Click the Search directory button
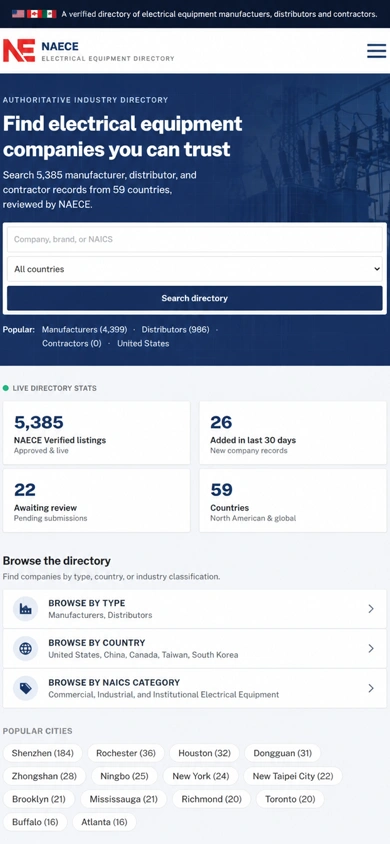Viewport: 390px width, 844px height. point(195,298)
